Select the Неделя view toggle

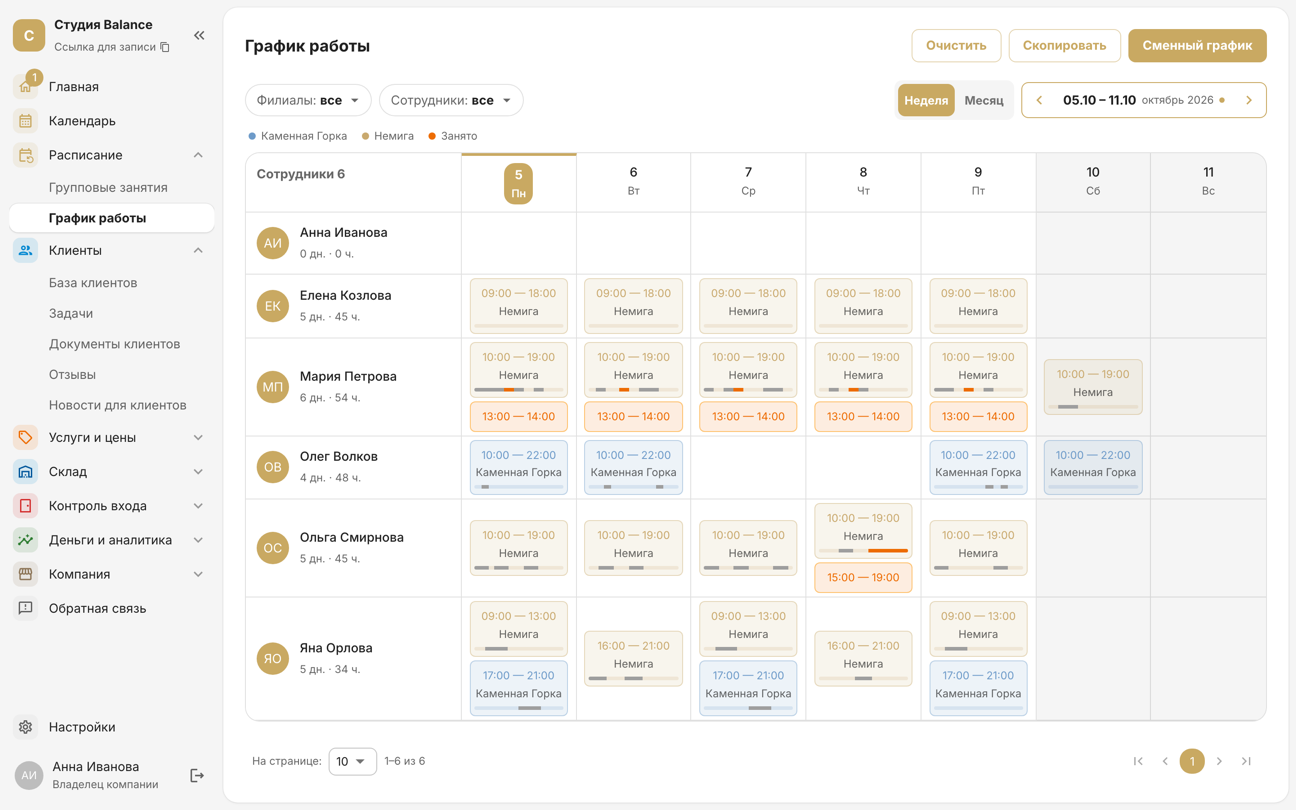pyautogui.click(x=926, y=100)
